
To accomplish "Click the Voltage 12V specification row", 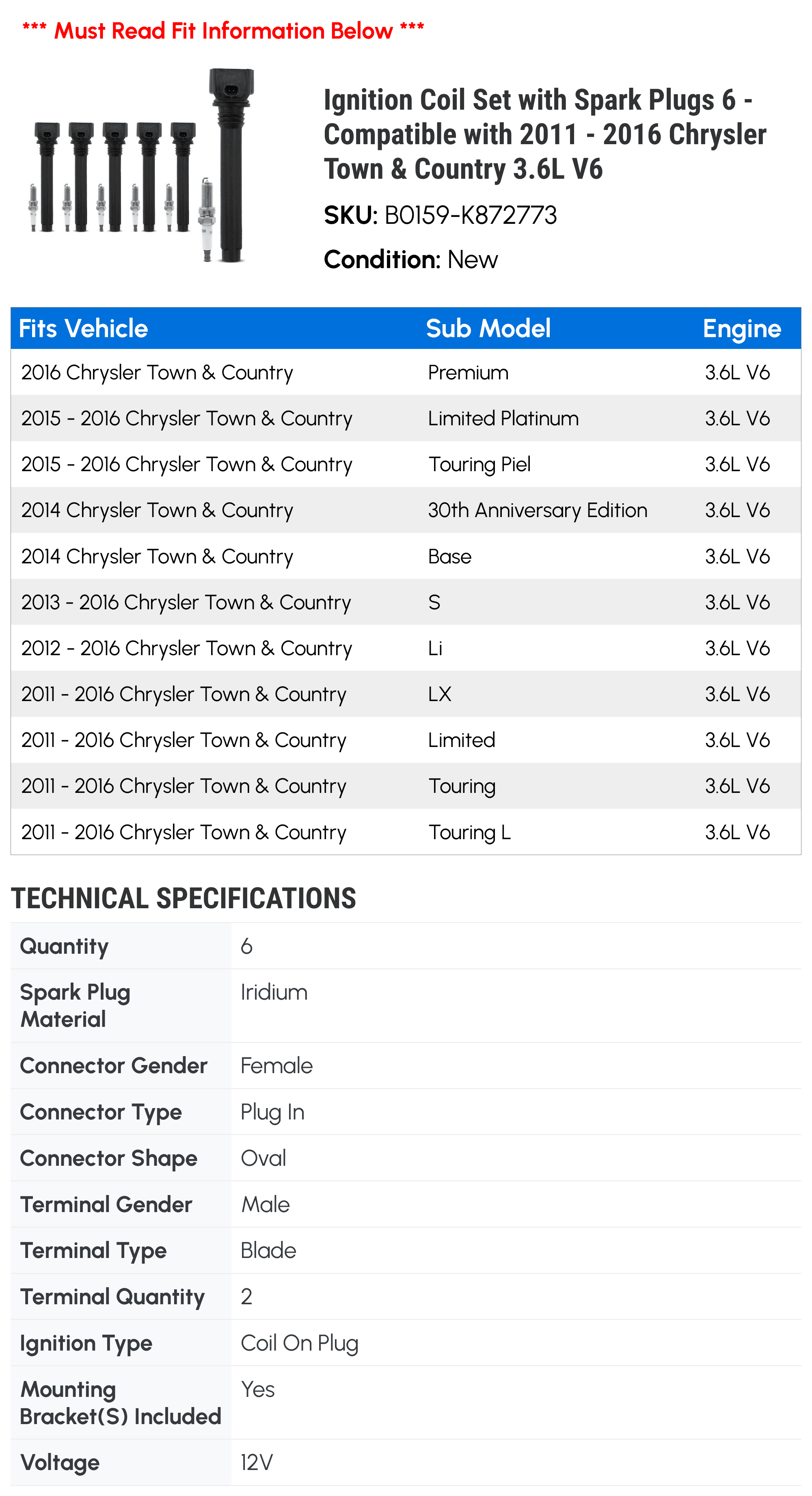I will (x=406, y=1462).
